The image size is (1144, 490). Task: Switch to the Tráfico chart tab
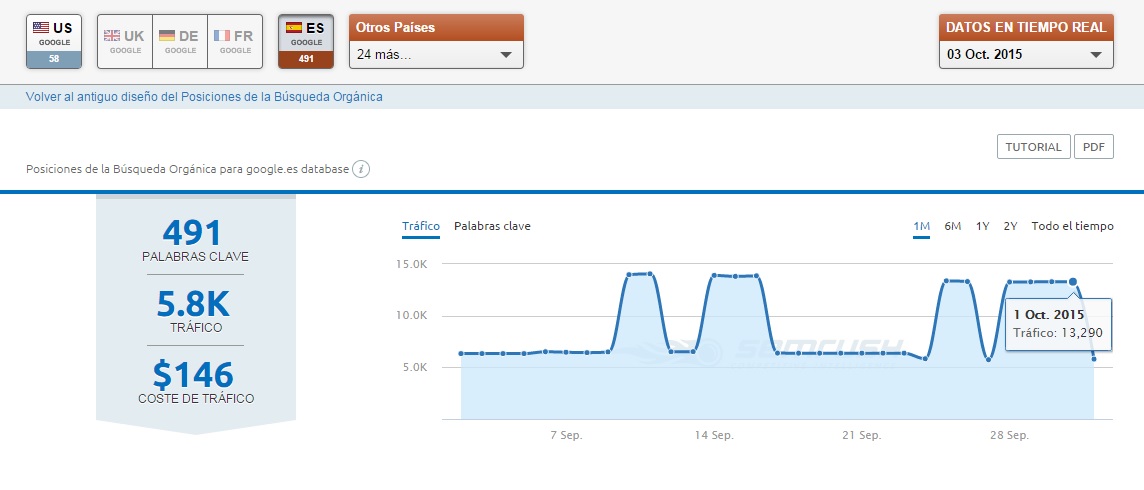[x=420, y=226]
